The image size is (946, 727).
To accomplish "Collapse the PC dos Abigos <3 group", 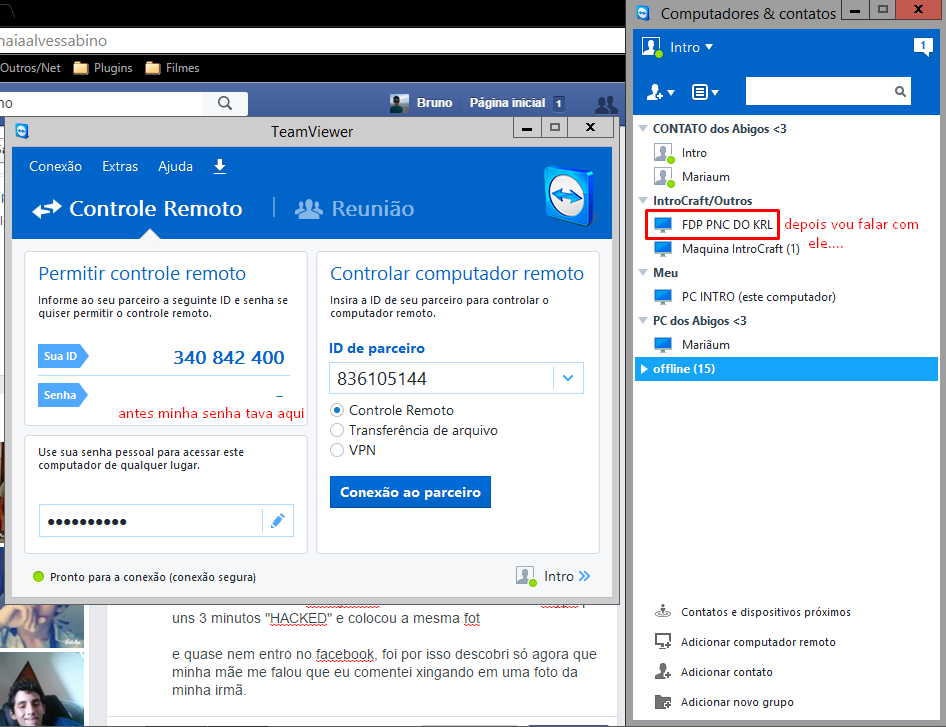I will (643, 320).
